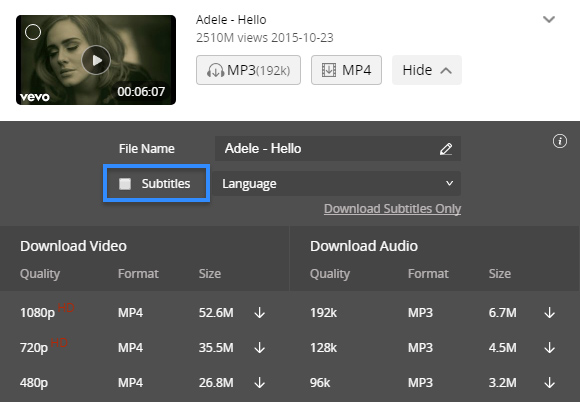
Task: Click the vevo video thumbnail image
Action: pyautogui.click(x=96, y=60)
